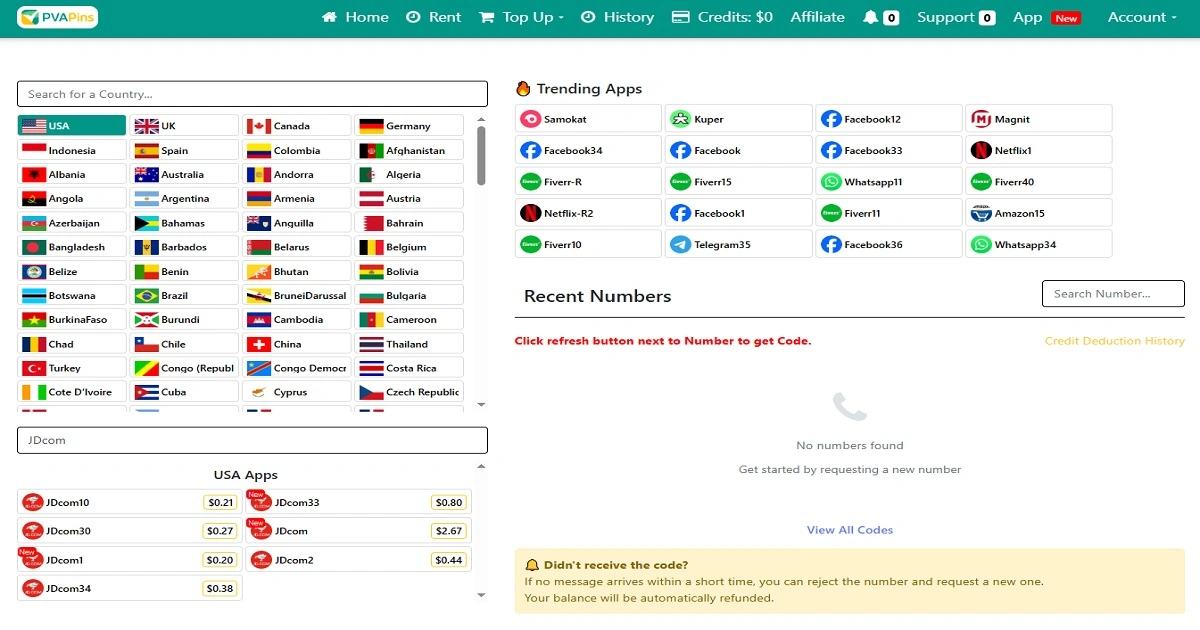Choose the Netflix-R2 app

[x=588, y=213]
